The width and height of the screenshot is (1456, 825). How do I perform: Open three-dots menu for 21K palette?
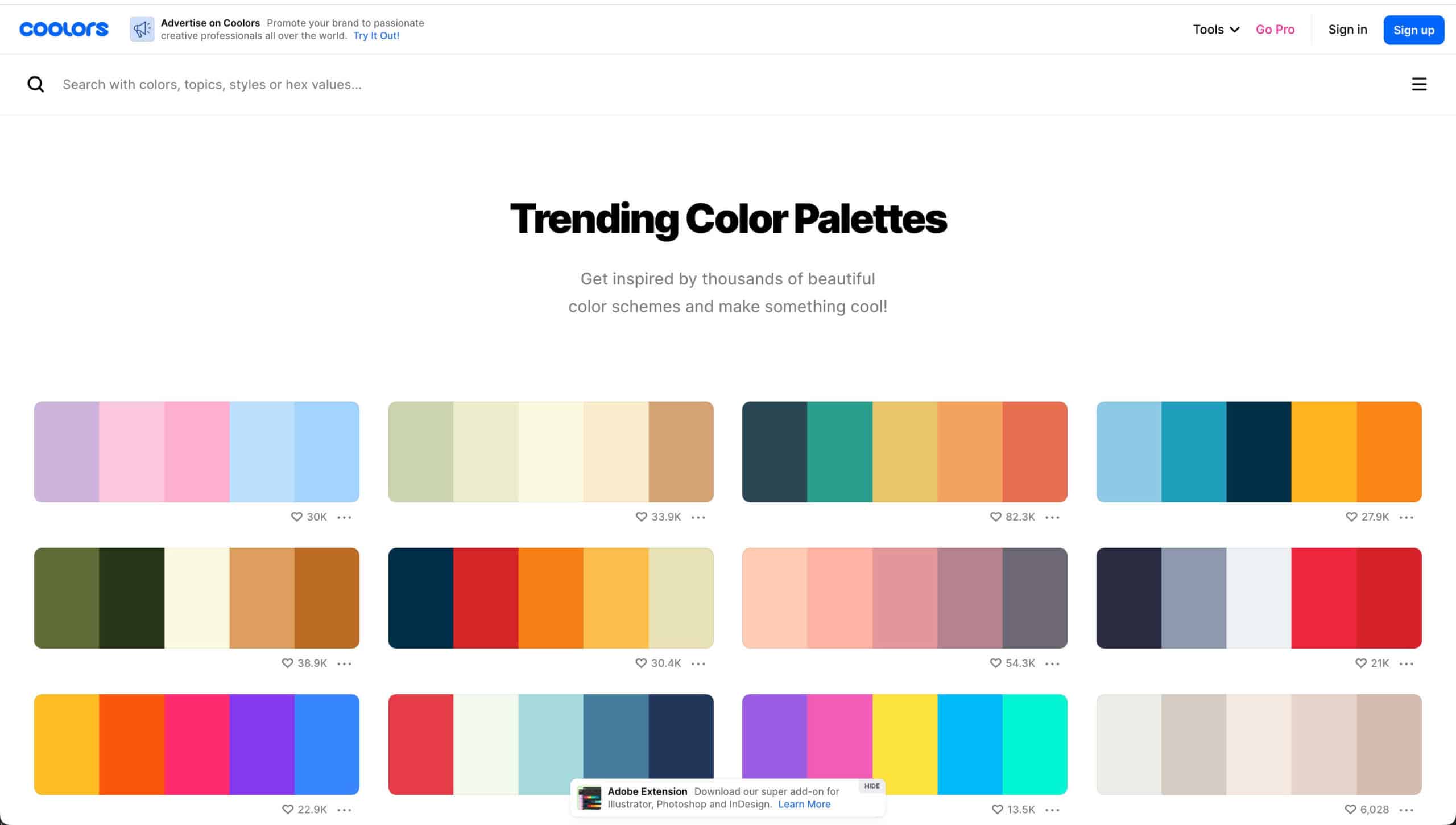[1407, 663]
